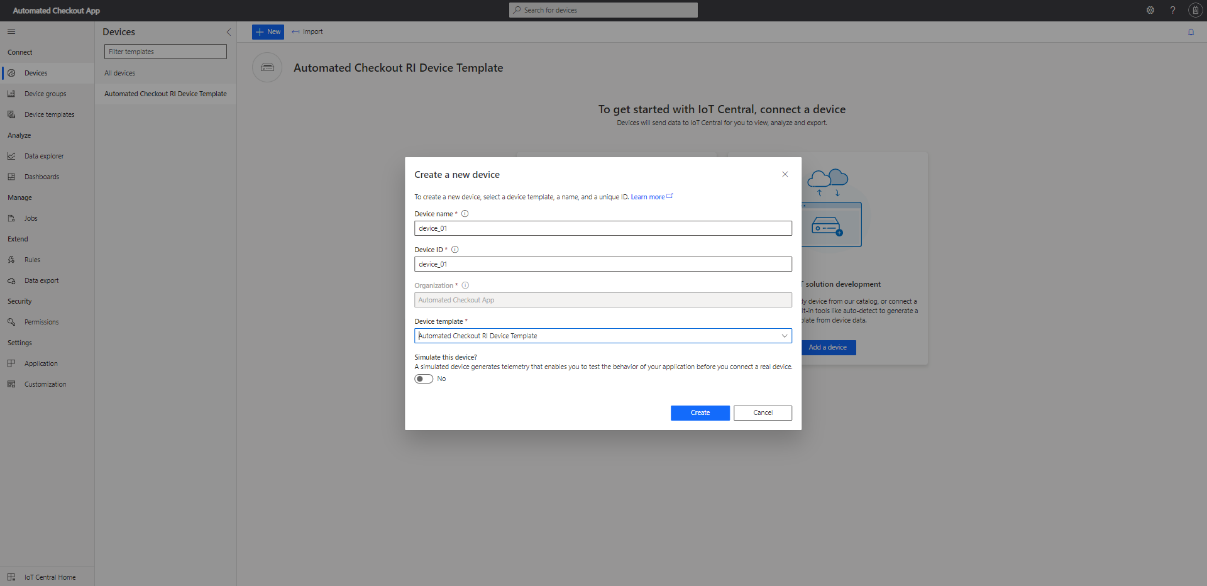Click the Dashboards sidebar icon
Image resolution: width=1207 pixels, height=586 pixels.
tap(12, 177)
